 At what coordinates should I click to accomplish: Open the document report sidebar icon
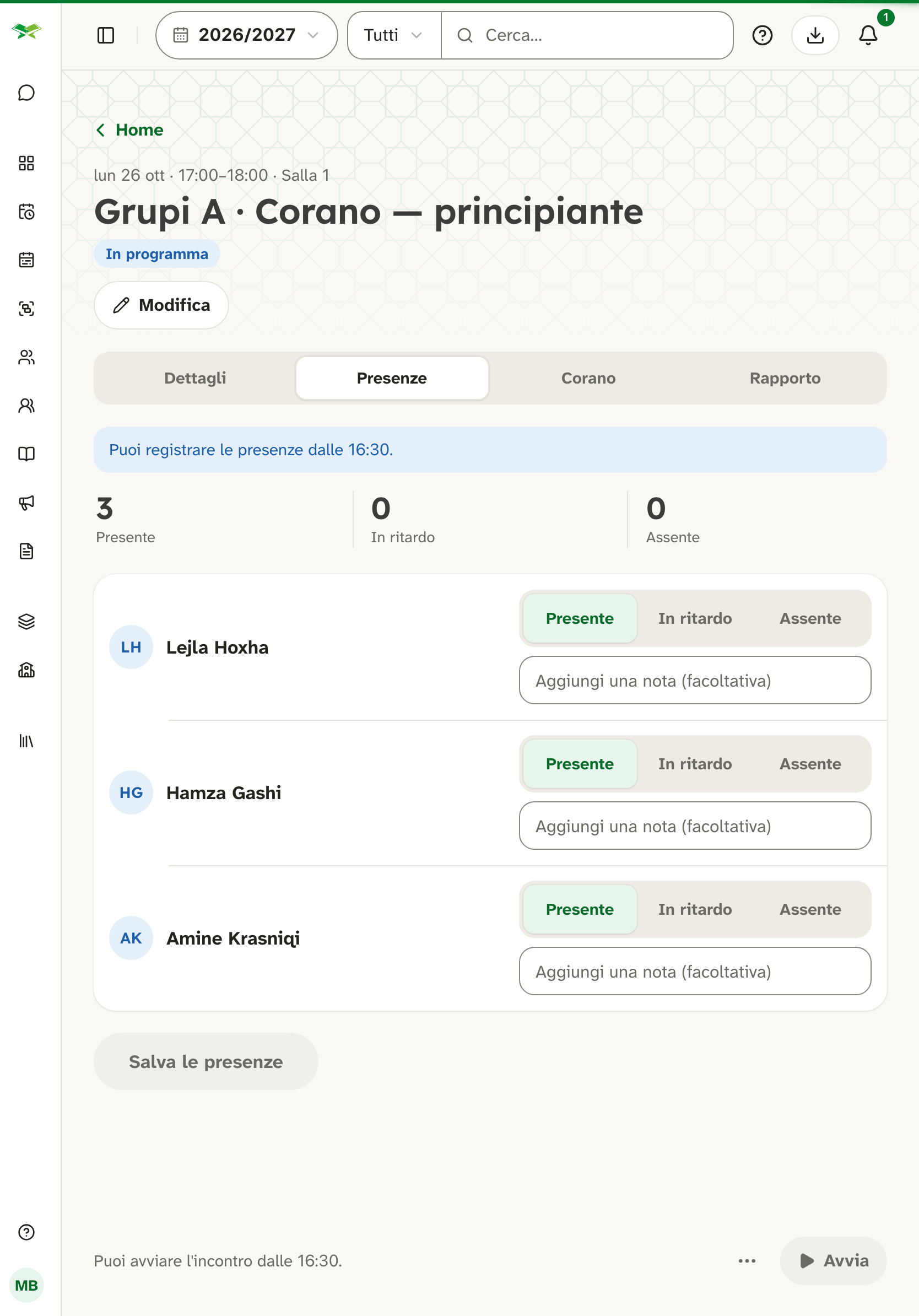26,552
